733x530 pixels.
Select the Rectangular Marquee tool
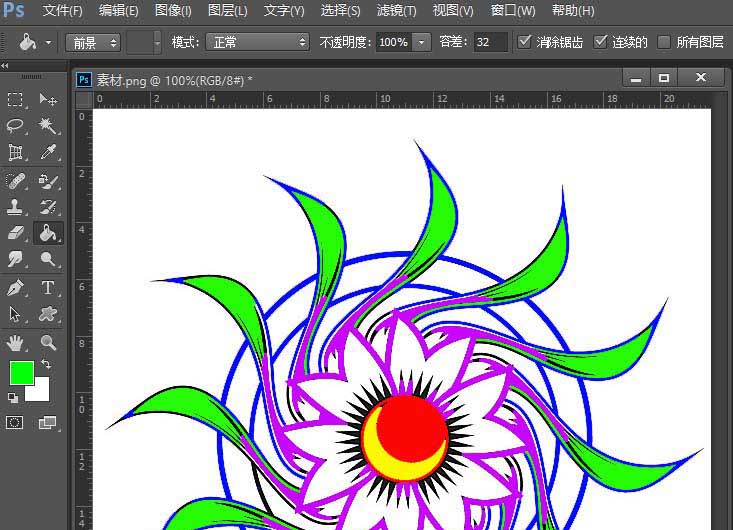coord(16,99)
